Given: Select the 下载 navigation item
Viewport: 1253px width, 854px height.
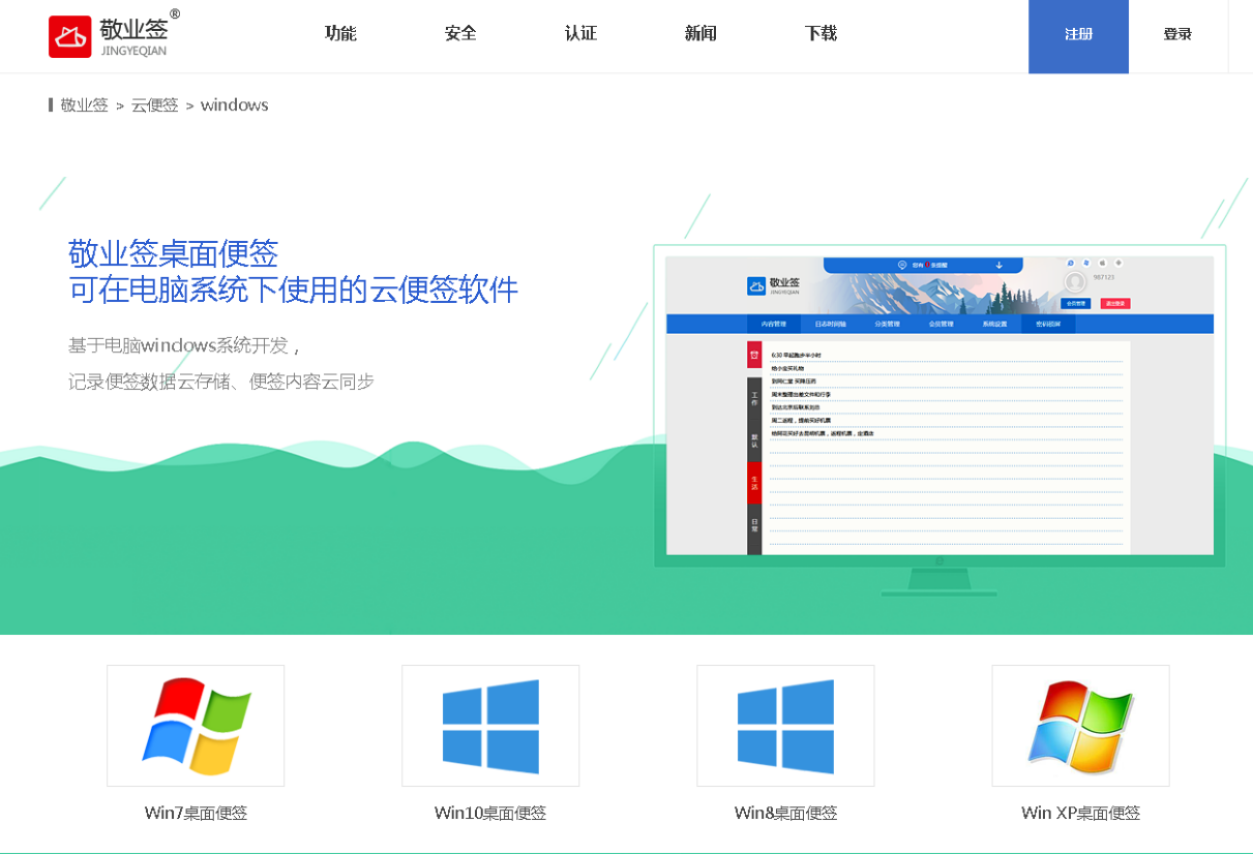Looking at the screenshot, I should coord(821,34).
